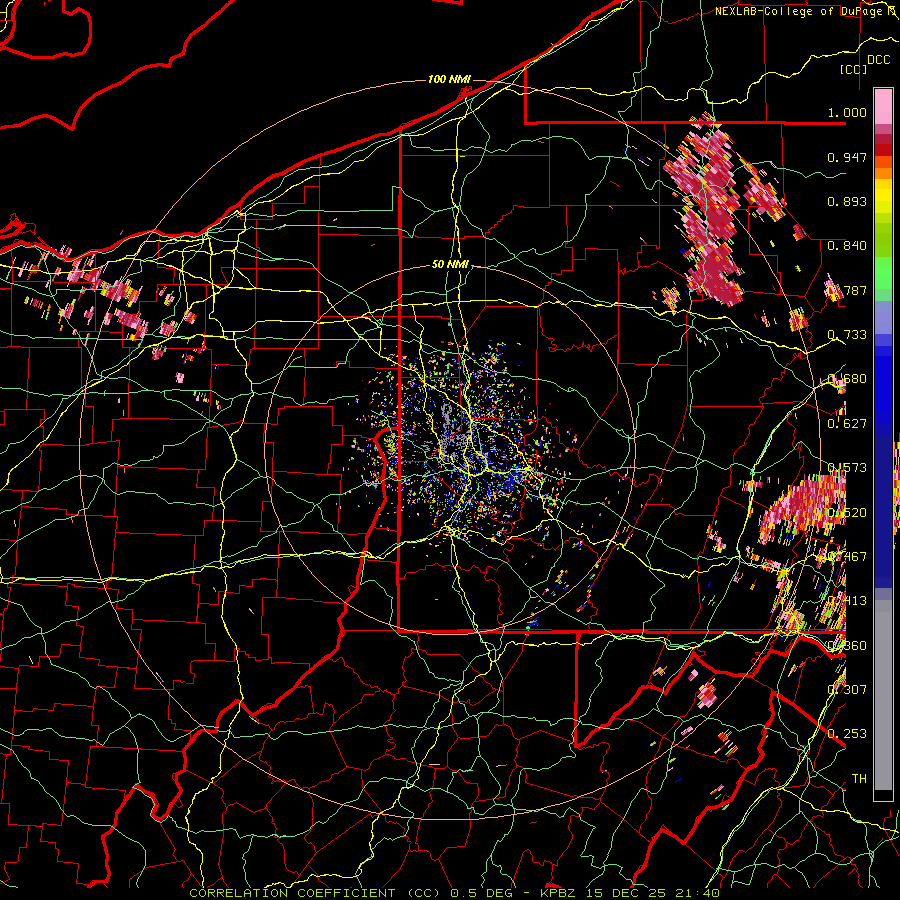
Task: Click the KPBZ radar site identifier
Action: click(557, 893)
